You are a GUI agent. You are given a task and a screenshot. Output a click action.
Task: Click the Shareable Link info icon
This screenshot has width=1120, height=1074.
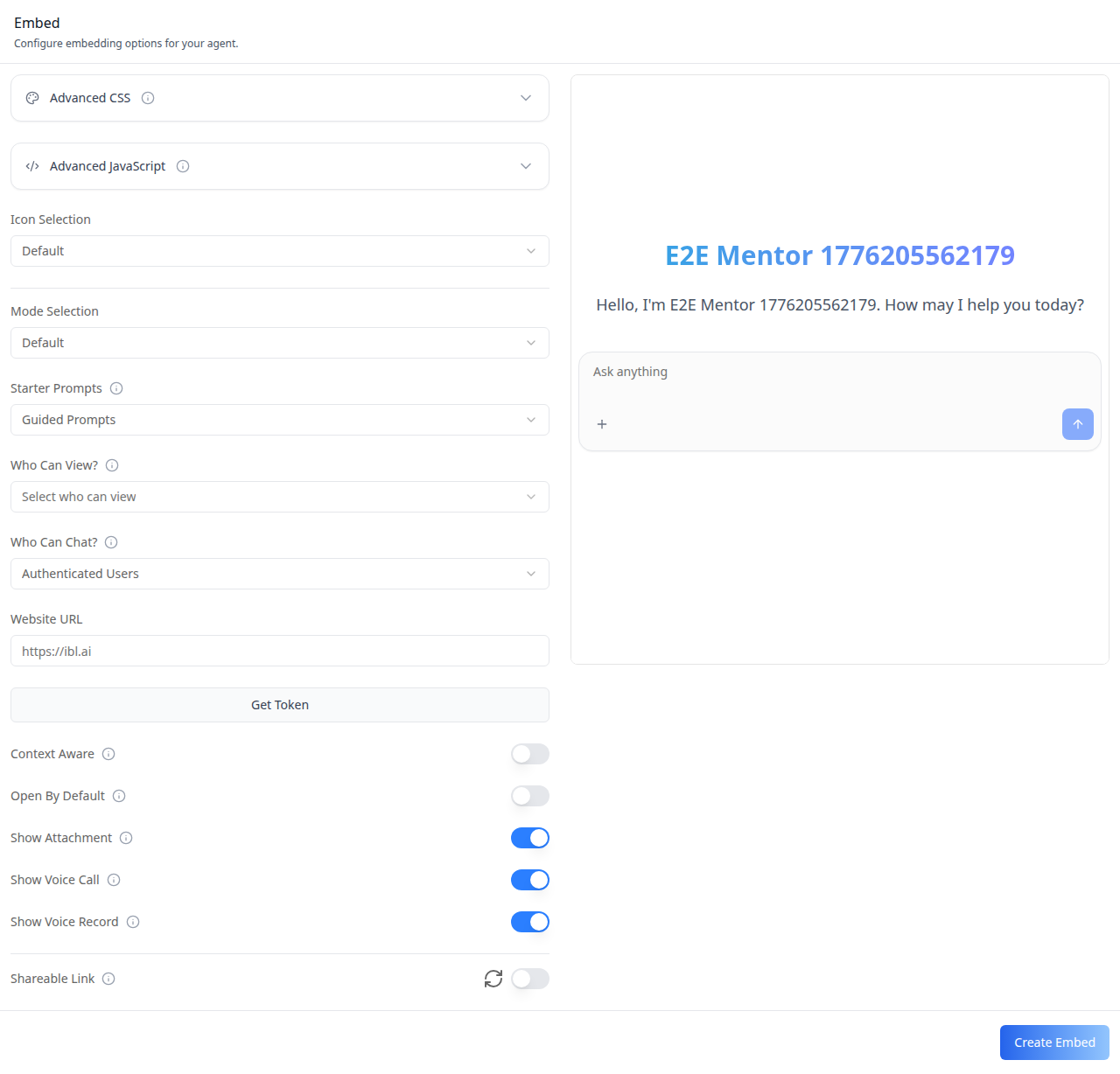click(x=108, y=979)
